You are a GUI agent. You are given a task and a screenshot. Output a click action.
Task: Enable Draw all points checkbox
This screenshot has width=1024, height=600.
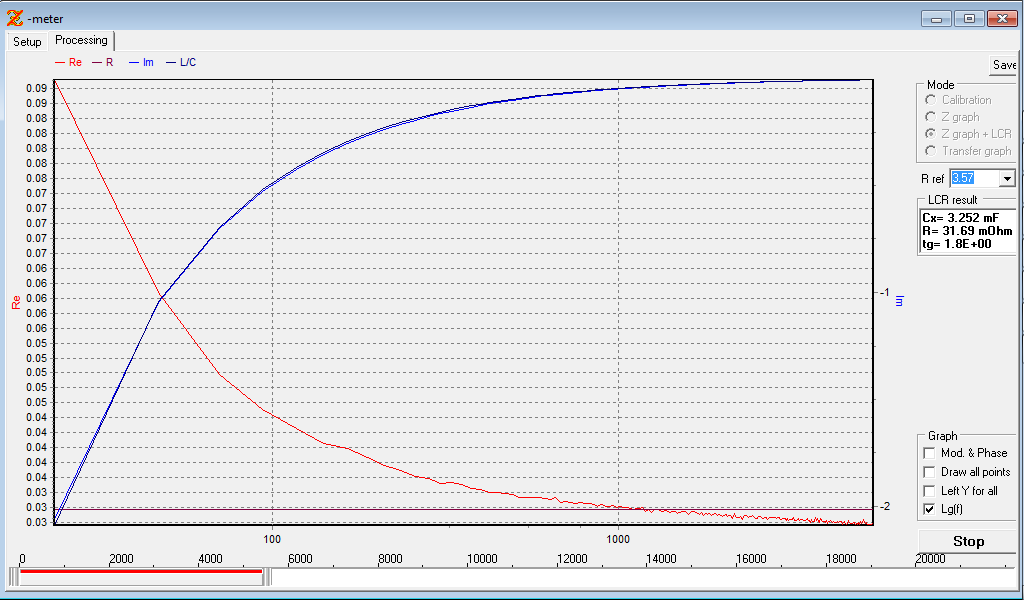(x=929, y=472)
